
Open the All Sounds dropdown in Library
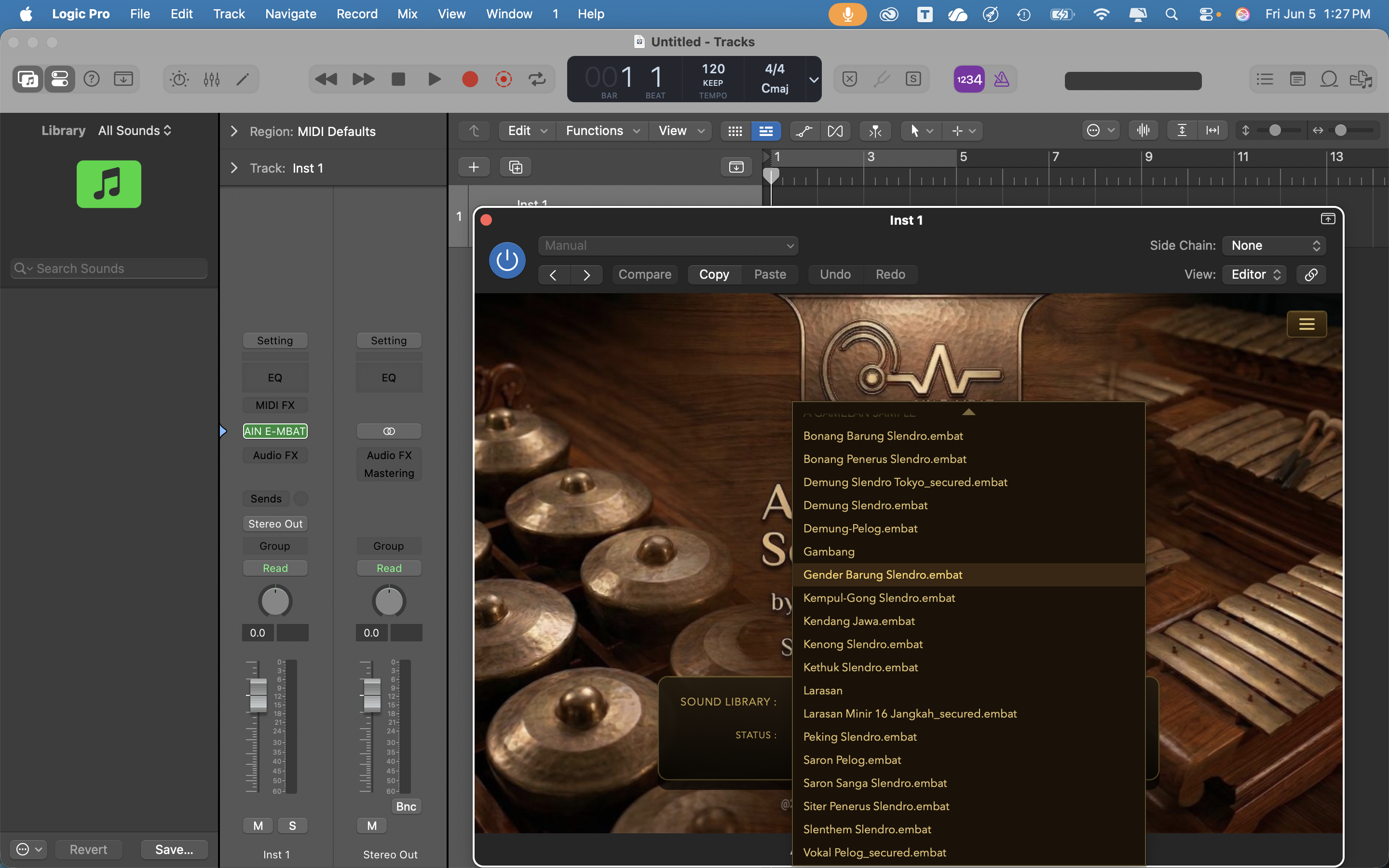pos(135,130)
